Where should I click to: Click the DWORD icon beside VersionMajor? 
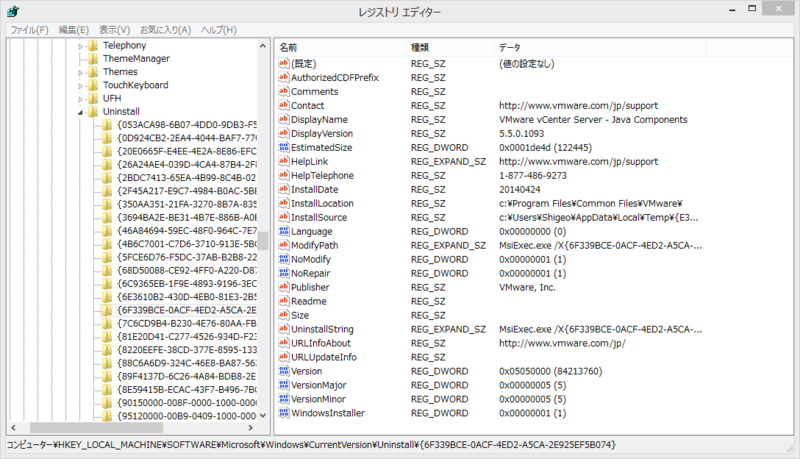tap(284, 385)
